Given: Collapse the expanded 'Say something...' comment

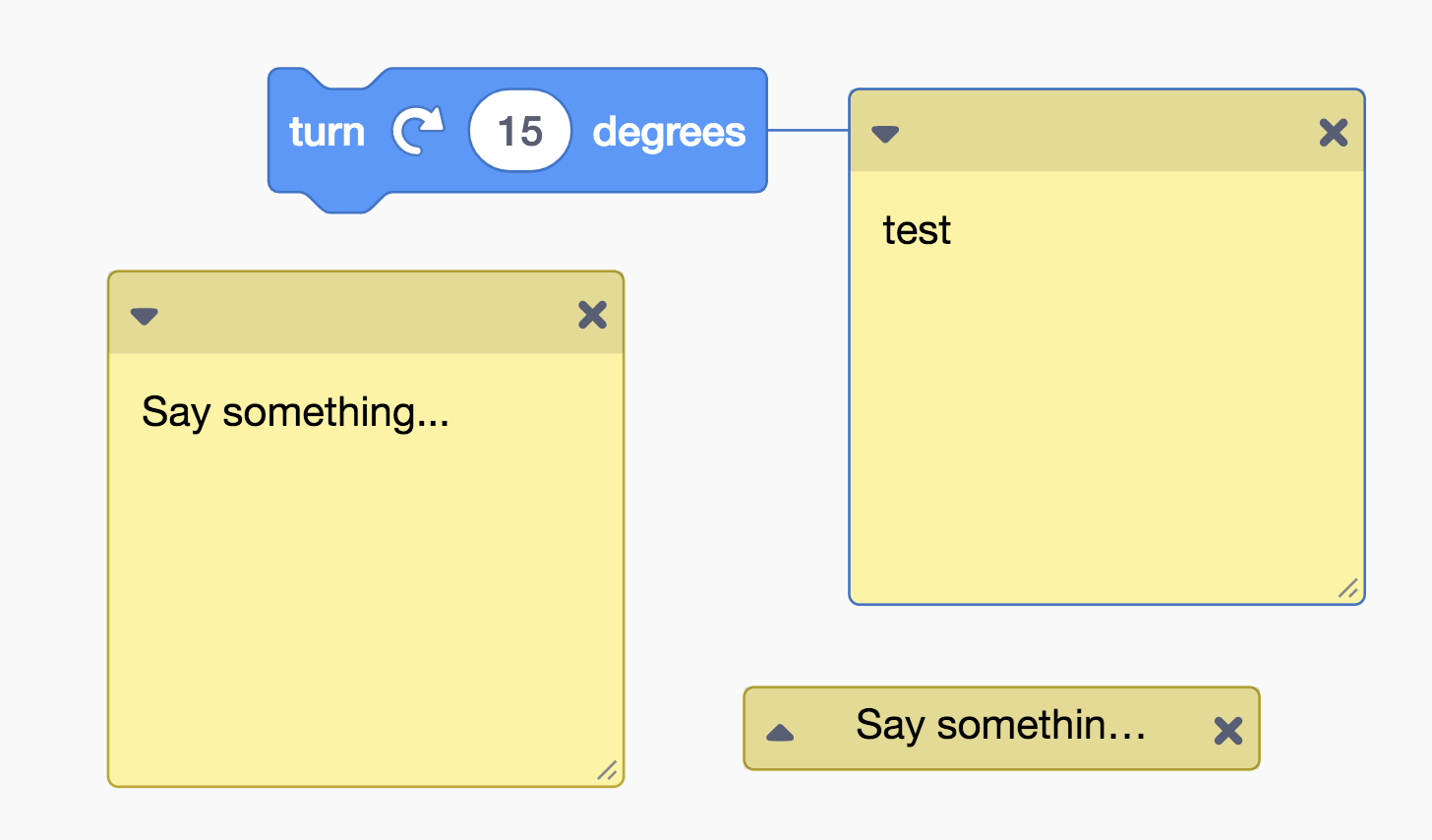Looking at the screenshot, I should tap(145, 316).
